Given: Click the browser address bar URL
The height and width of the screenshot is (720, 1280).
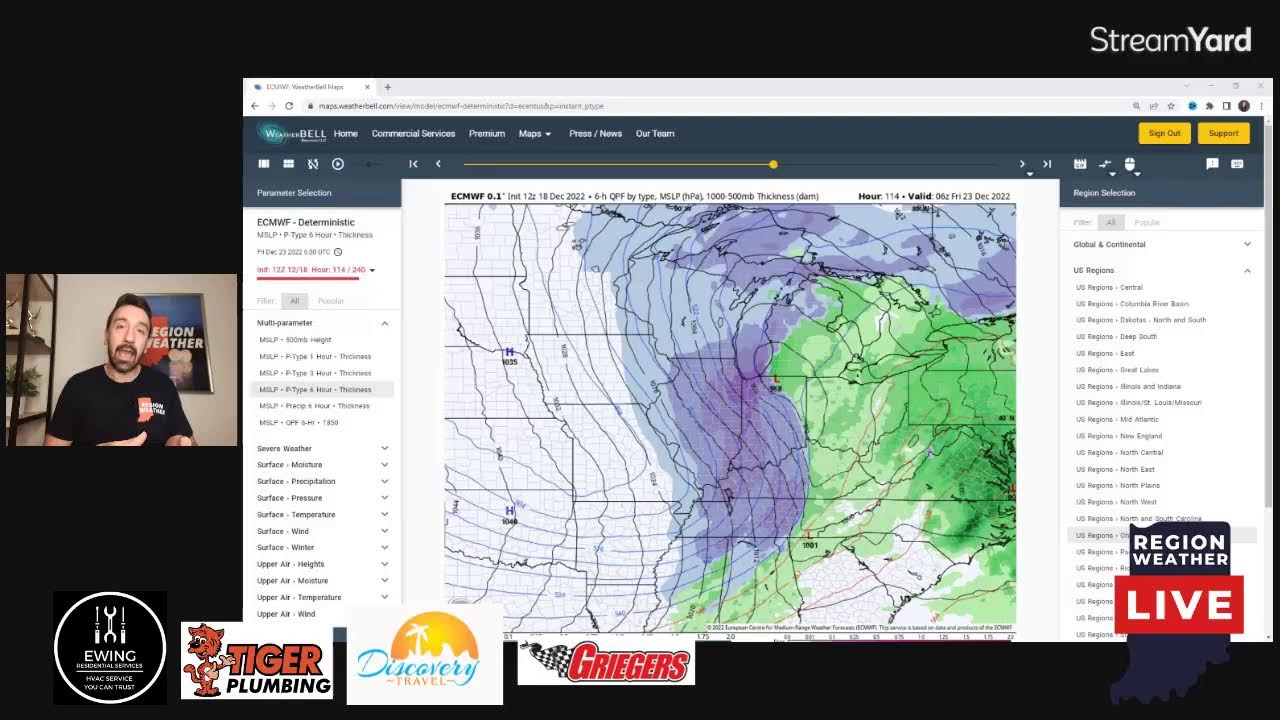Looking at the screenshot, I should 461,106.
